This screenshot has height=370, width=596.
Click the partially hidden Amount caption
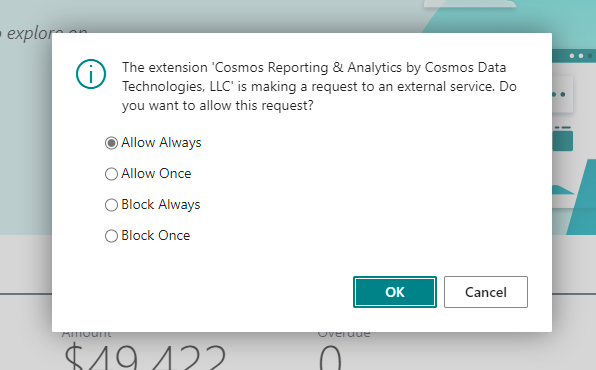(x=87, y=334)
